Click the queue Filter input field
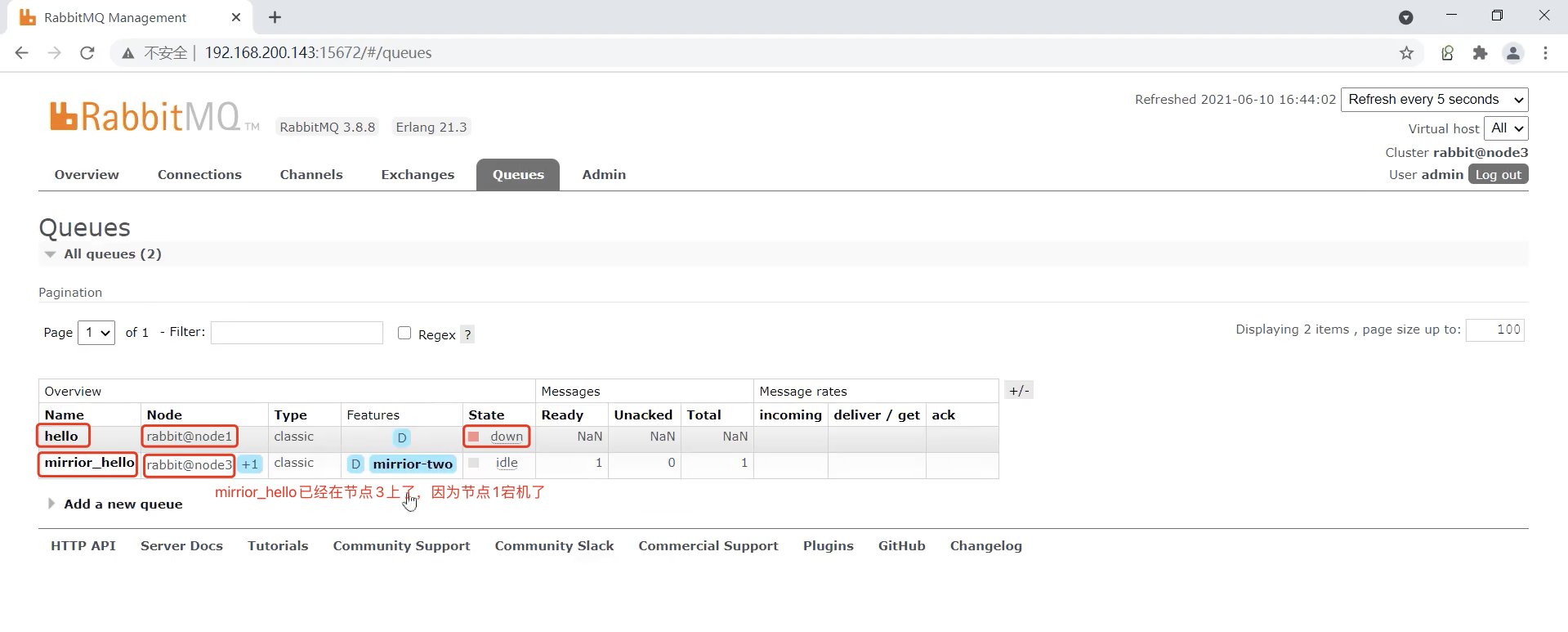The image size is (1568, 632). 297,333
